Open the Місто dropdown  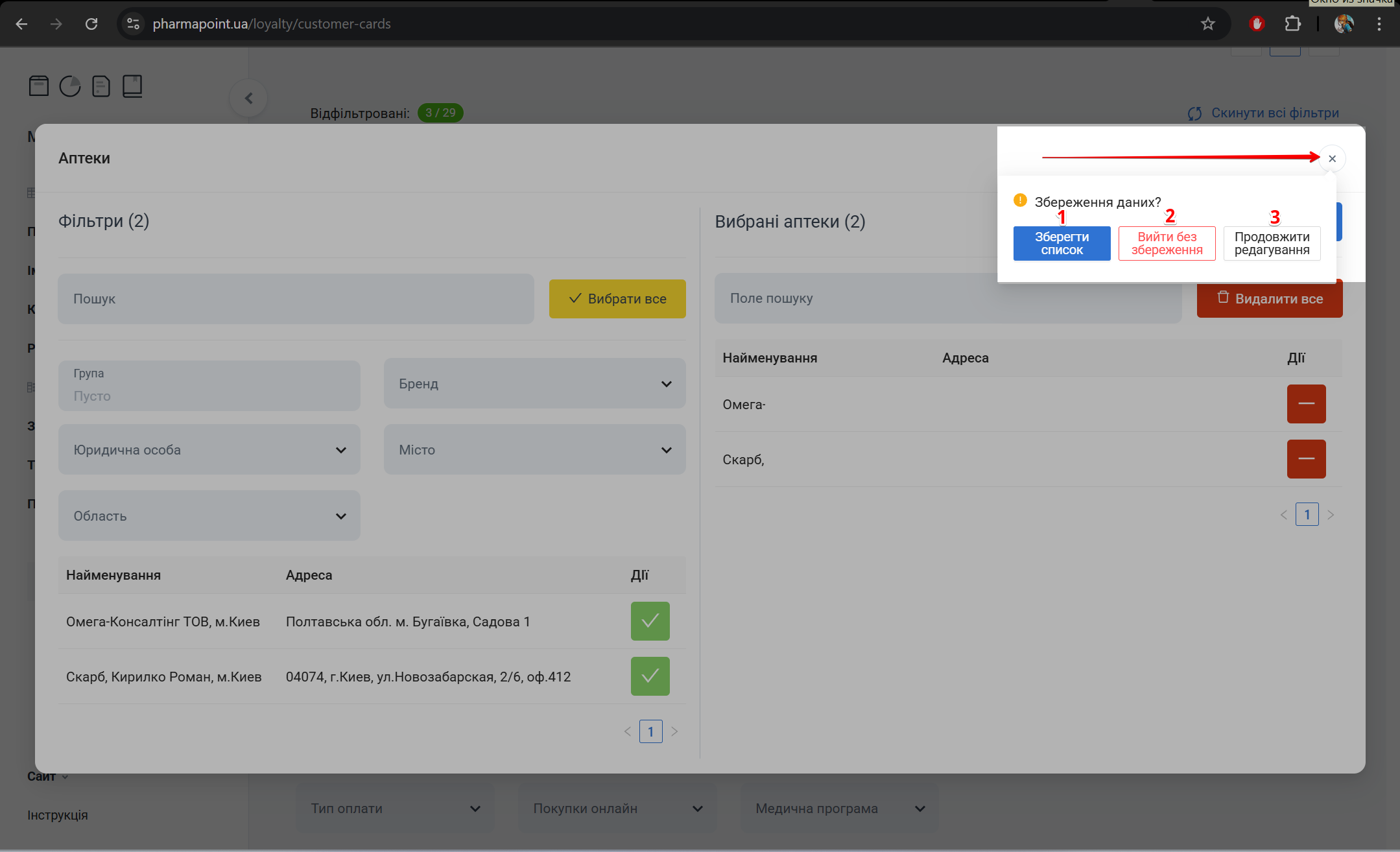click(x=534, y=450)
